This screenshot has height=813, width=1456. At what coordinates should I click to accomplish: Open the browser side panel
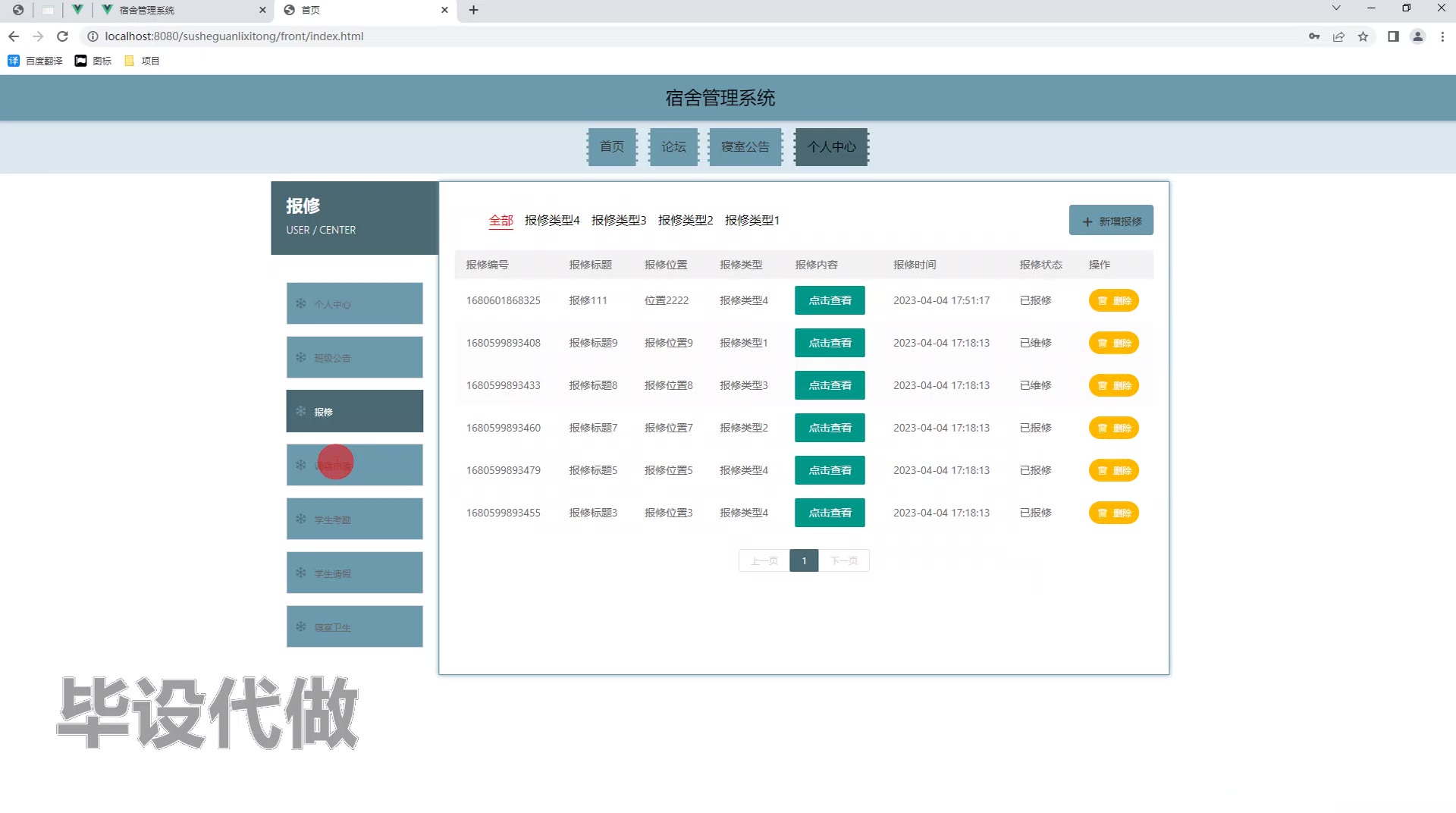1393,36
